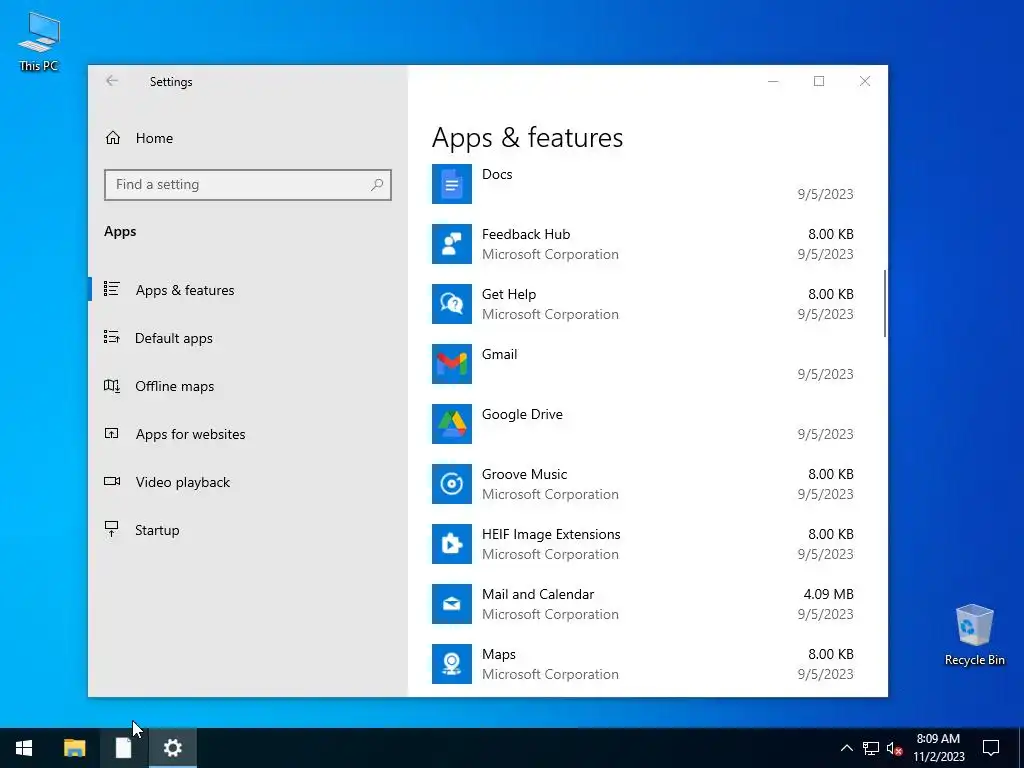Image resolution: width=1024 pixels, height=768 pixels.
Task: Click the HEIF Image Extensions icon
Action: pos(451,544)
